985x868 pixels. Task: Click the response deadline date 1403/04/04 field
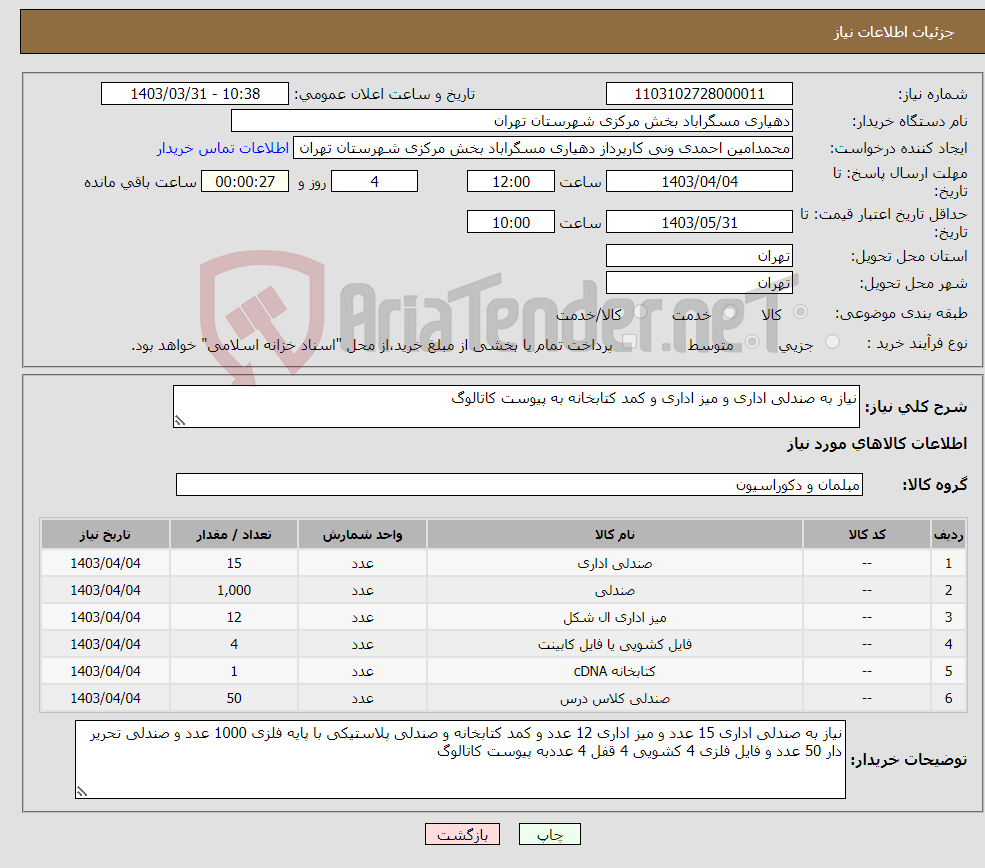(x=699, y=182)
